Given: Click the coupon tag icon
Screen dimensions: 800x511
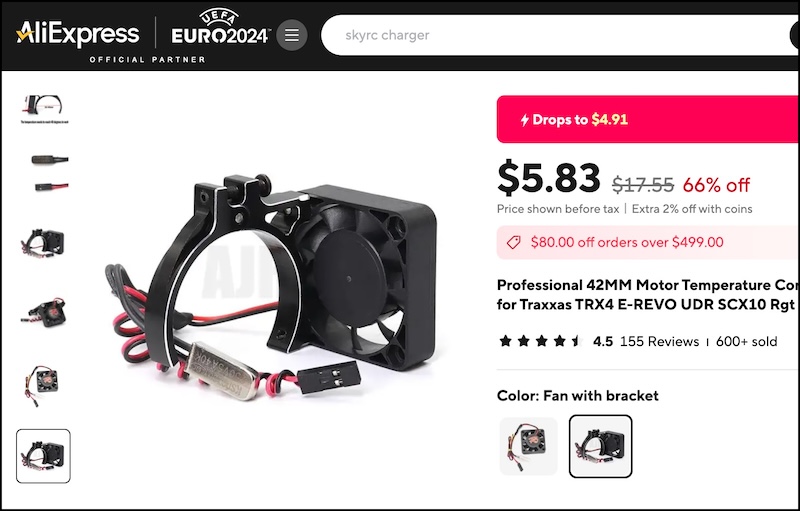Looking at the screenshot, I should [x=514, y=242].
